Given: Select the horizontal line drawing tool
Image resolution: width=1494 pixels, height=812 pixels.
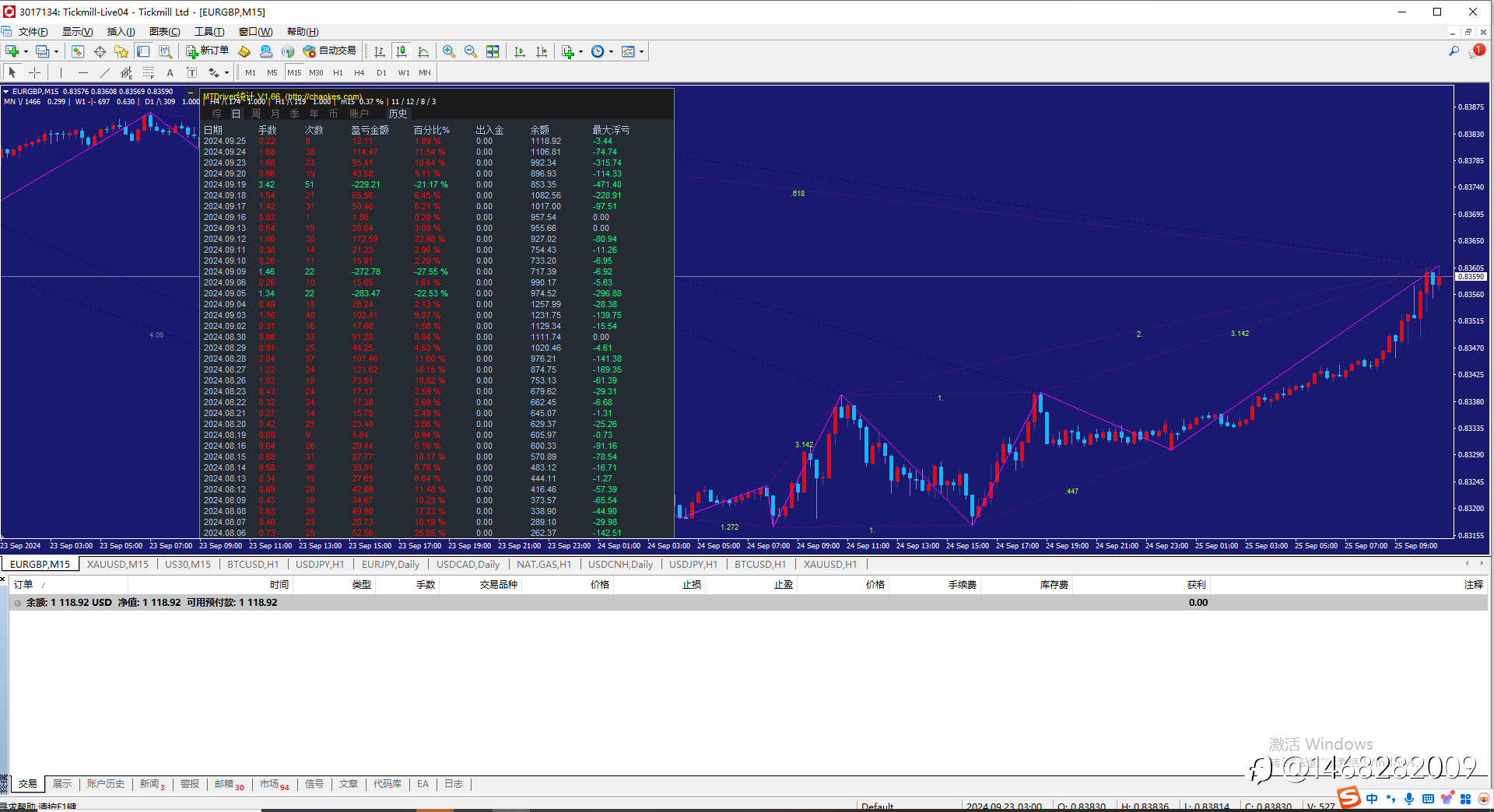Looking at the screenshot, I should click(83, 72).
